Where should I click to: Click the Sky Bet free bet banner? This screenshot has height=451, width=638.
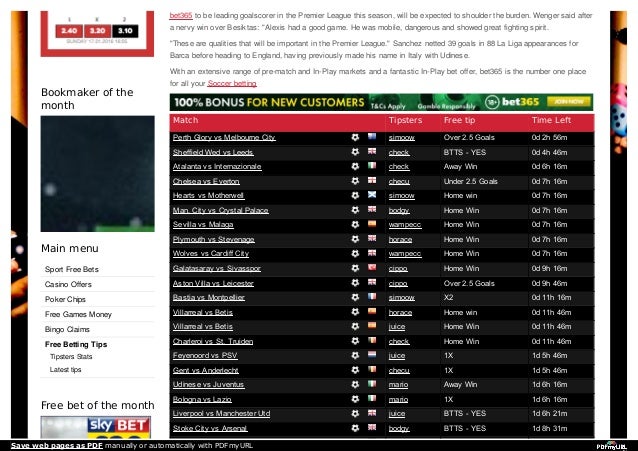click(96, 427)
